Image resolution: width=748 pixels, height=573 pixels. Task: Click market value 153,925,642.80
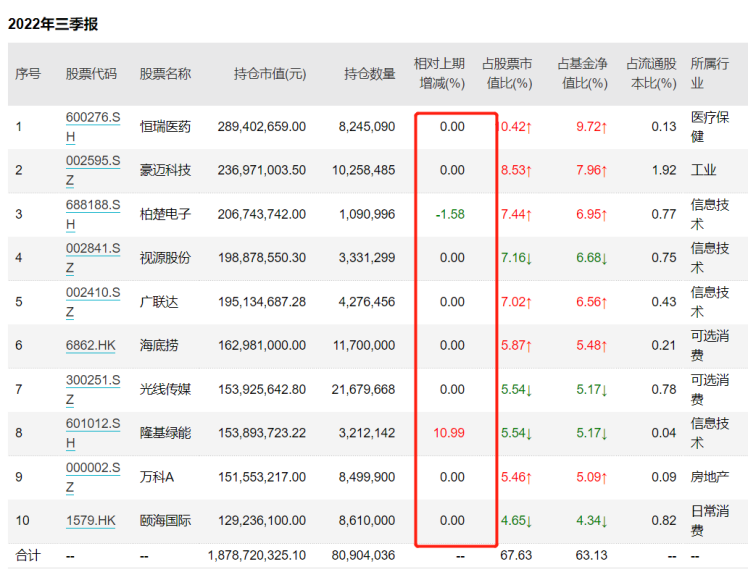pos(262,389)
